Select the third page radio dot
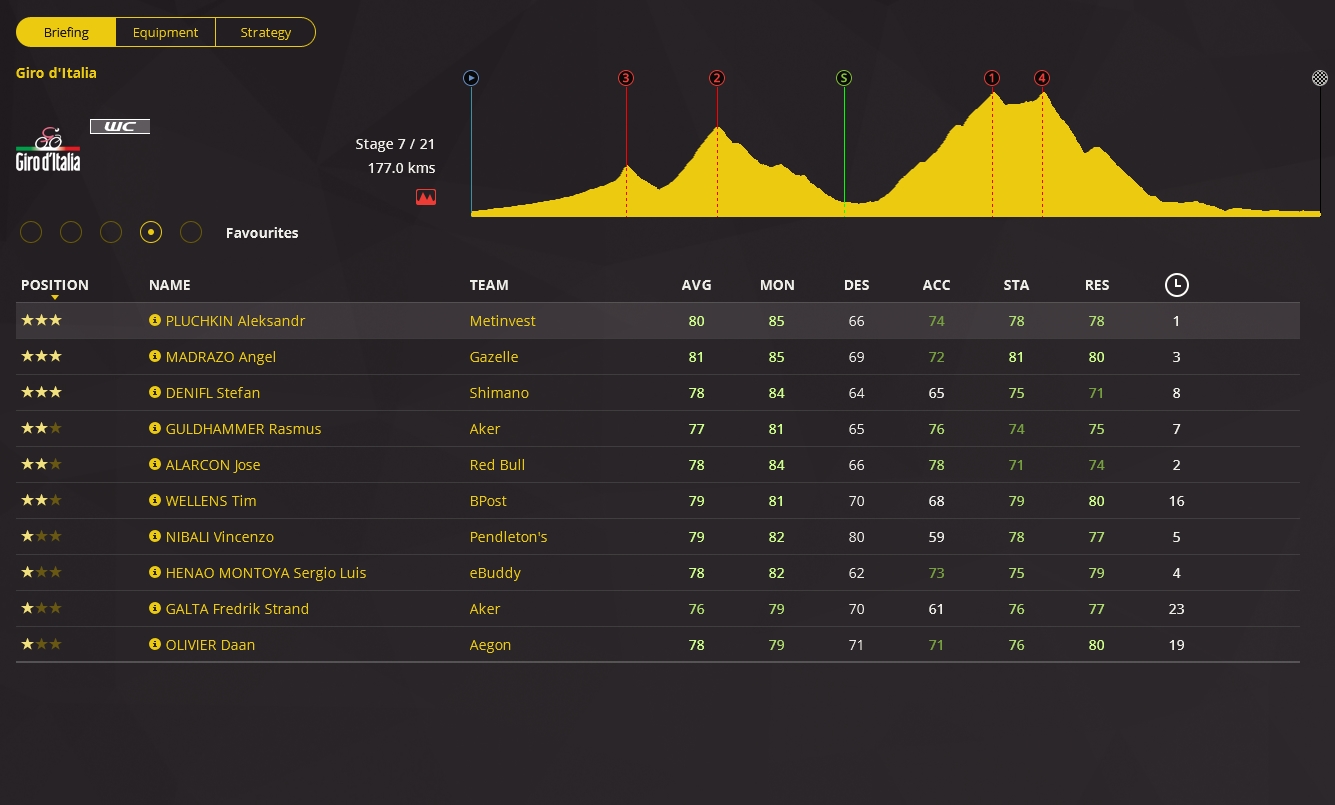 [111, 232]
